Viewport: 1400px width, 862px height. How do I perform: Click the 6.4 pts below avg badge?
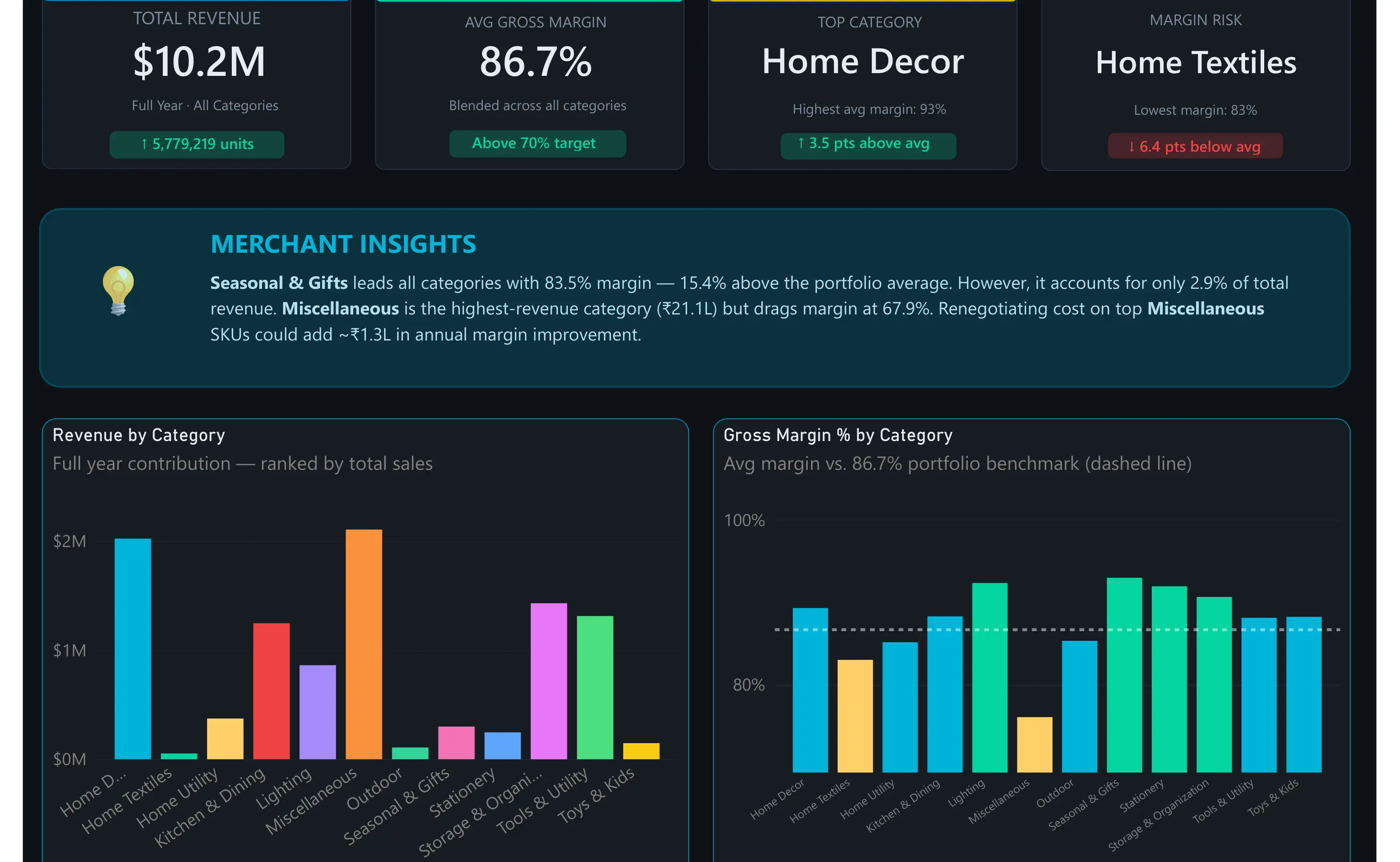coord(1195,147)
